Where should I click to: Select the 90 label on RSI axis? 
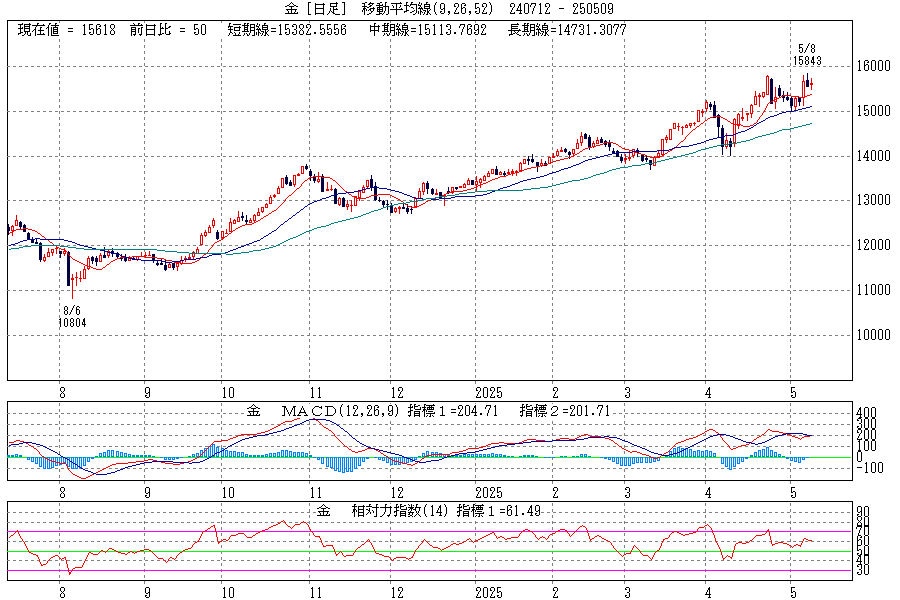863,512
